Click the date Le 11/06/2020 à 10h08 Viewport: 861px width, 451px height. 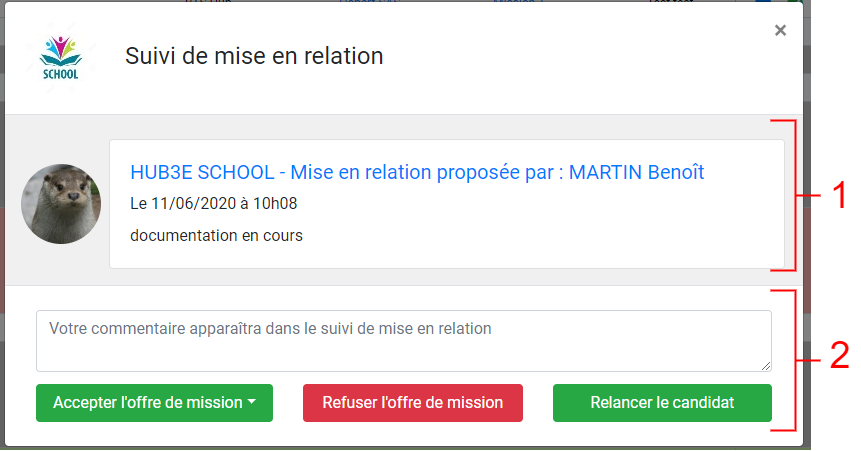tap(214, 203)
